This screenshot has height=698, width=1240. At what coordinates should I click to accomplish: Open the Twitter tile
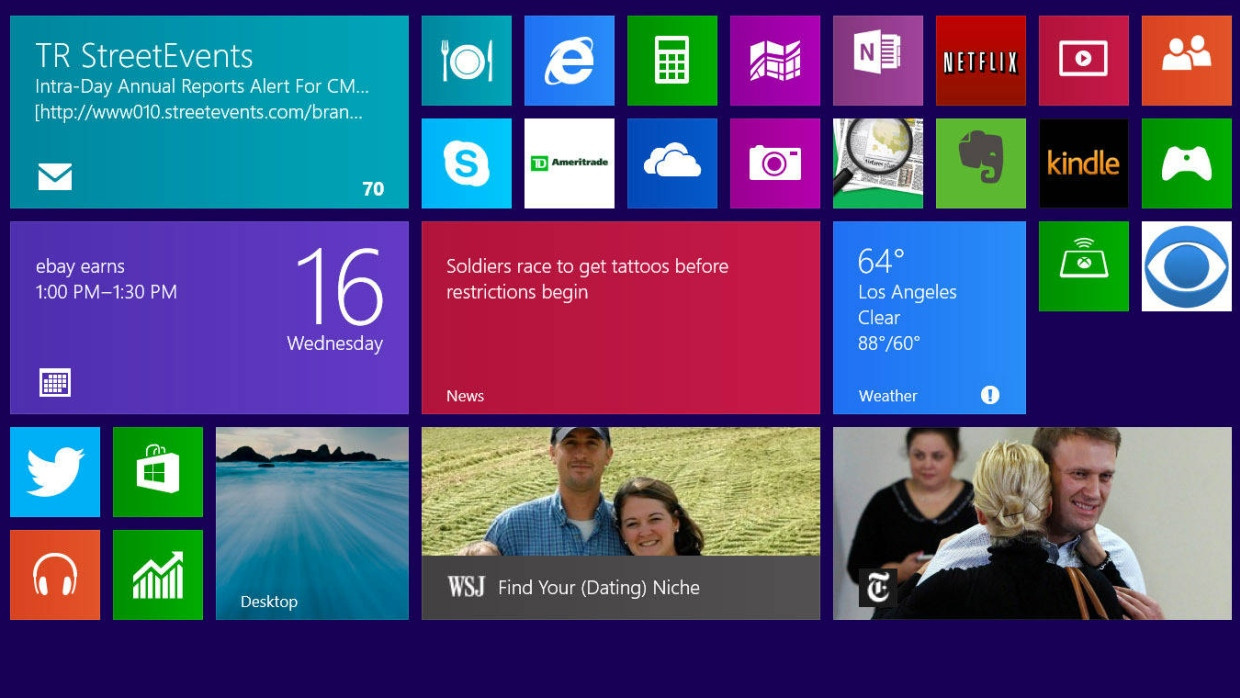[x=55, y=472]
